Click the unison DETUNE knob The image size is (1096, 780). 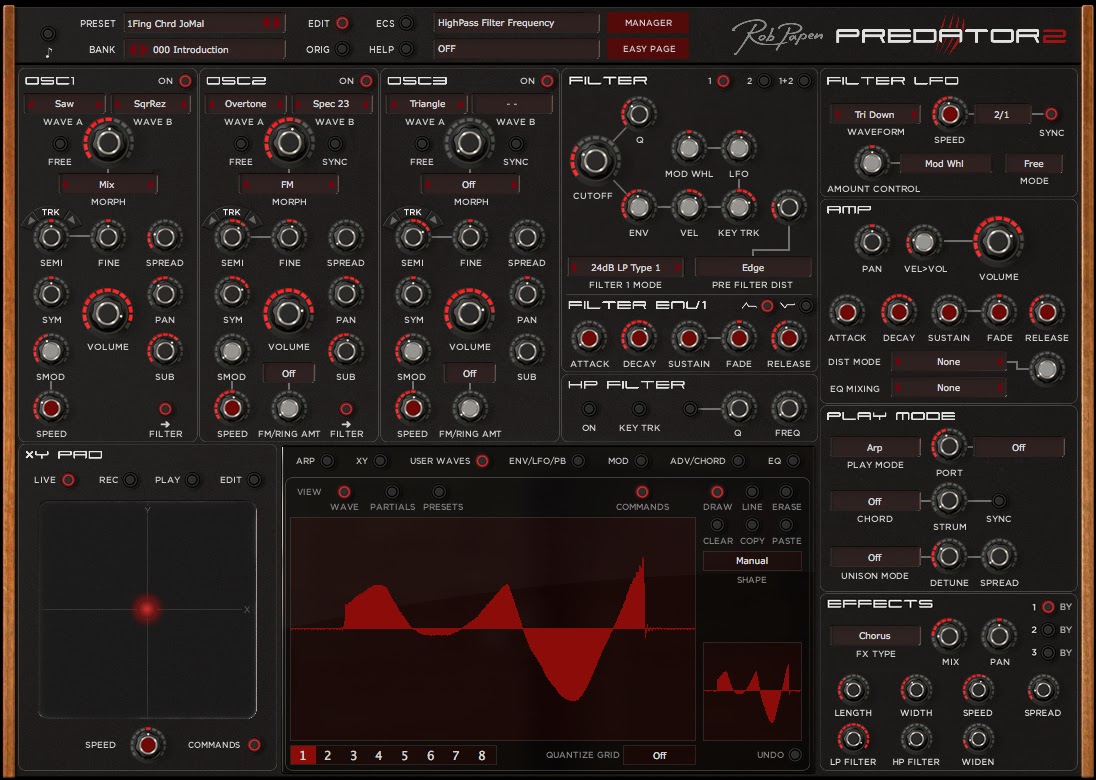coord(949,556)
